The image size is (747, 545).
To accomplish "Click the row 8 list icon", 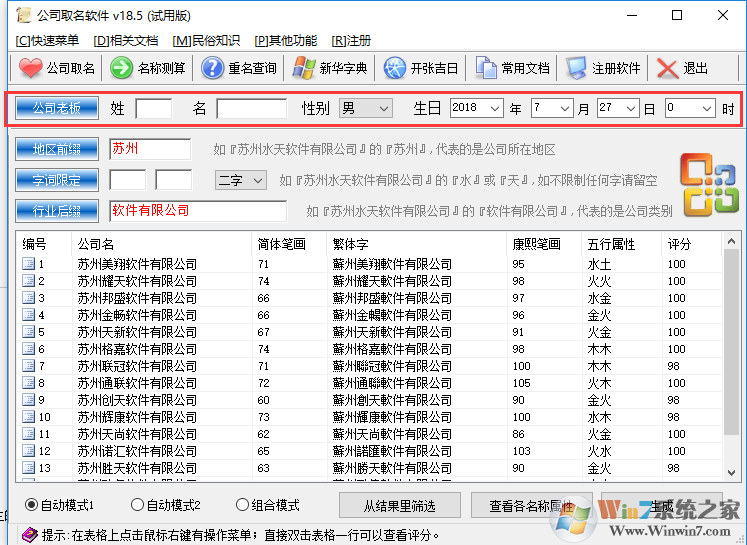I will (28, 383).
